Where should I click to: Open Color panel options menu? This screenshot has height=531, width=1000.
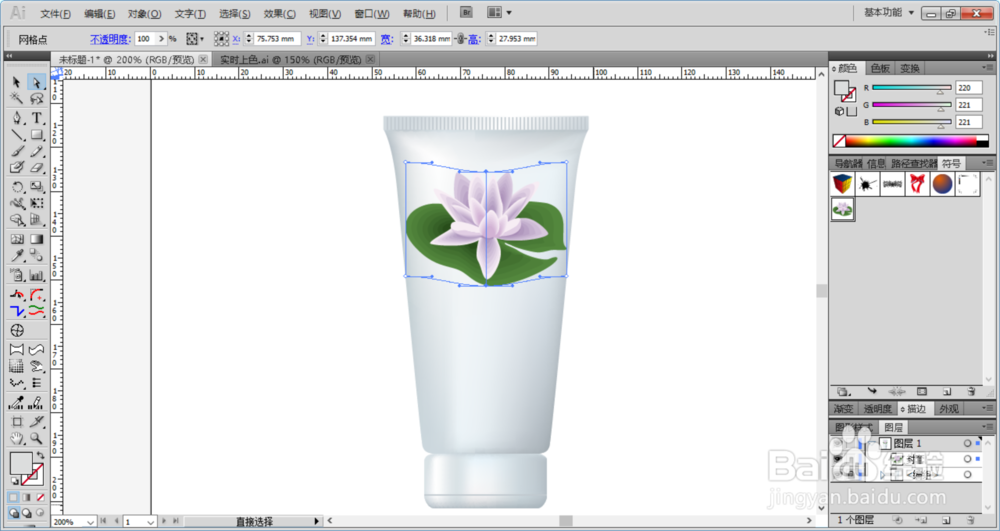point(986,68)
